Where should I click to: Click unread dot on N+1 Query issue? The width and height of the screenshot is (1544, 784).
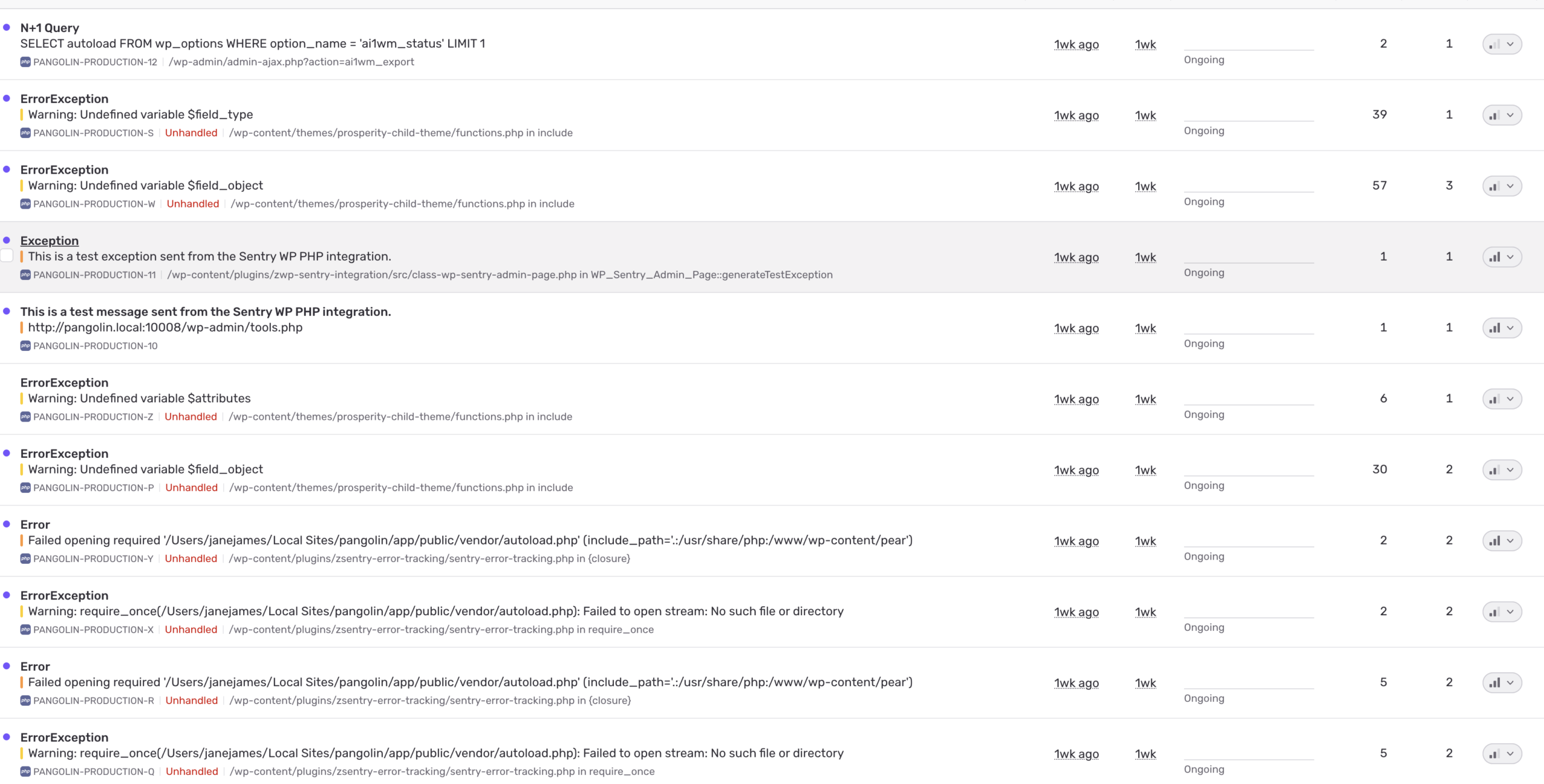(x=7, y=27)
